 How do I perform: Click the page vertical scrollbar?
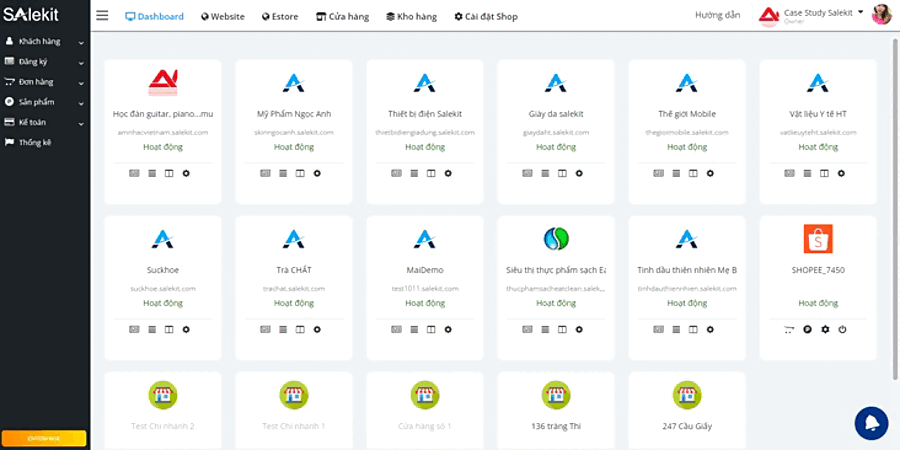(x=895, y=208)
